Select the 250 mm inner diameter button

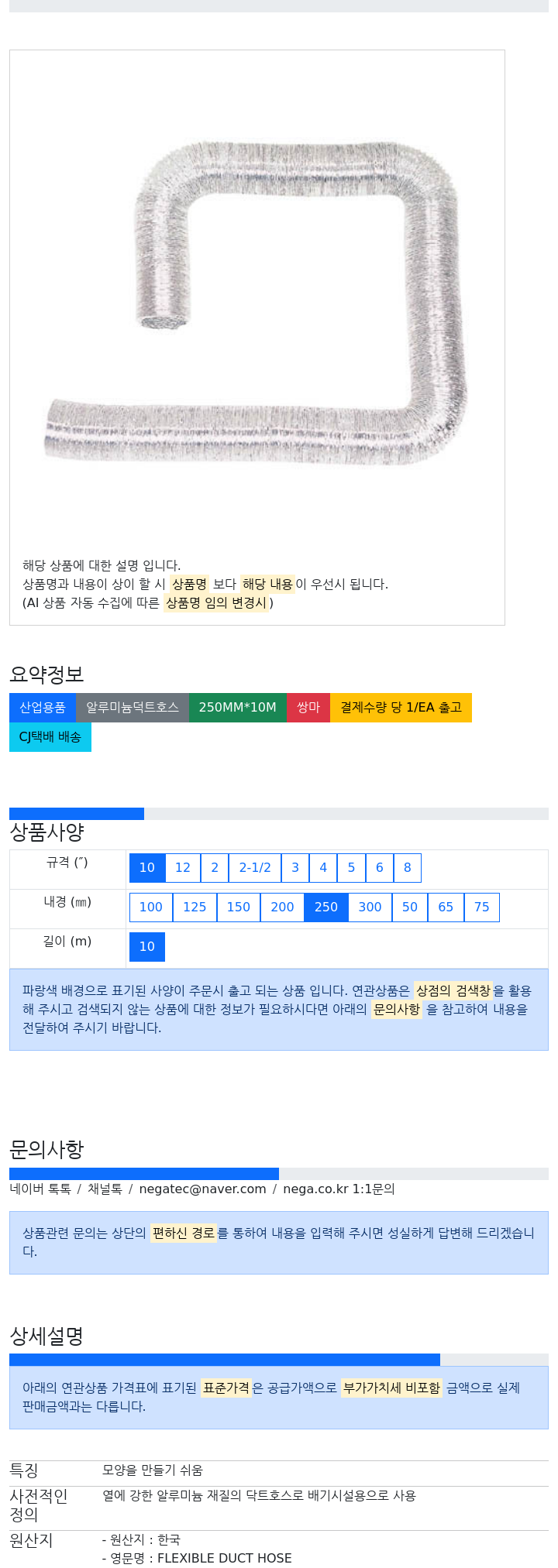(326, 908)
